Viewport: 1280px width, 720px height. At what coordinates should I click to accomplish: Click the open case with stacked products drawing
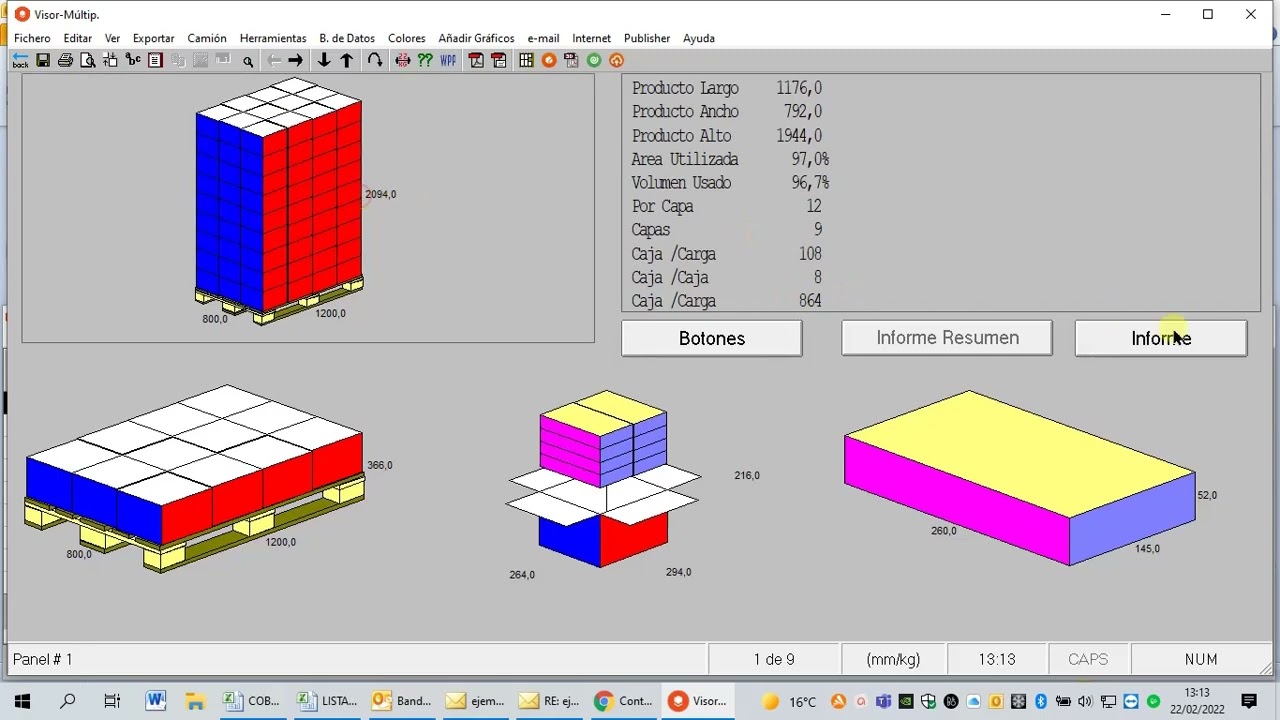(603, 478)
